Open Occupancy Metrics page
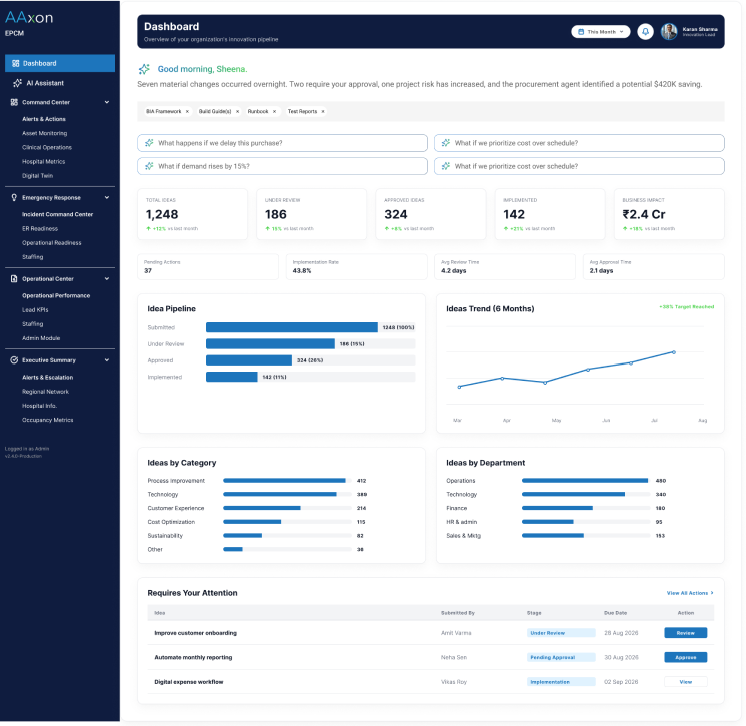The width and height of the screenshot is (746, 726). pos(48,420)
